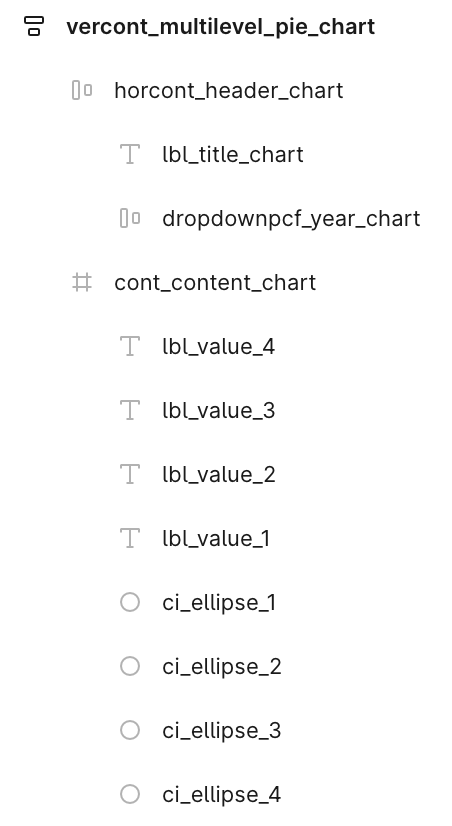Click the text icon beside lbl_value_2
The height and width of the screenshot is (826, 452).
click(130, 475)
